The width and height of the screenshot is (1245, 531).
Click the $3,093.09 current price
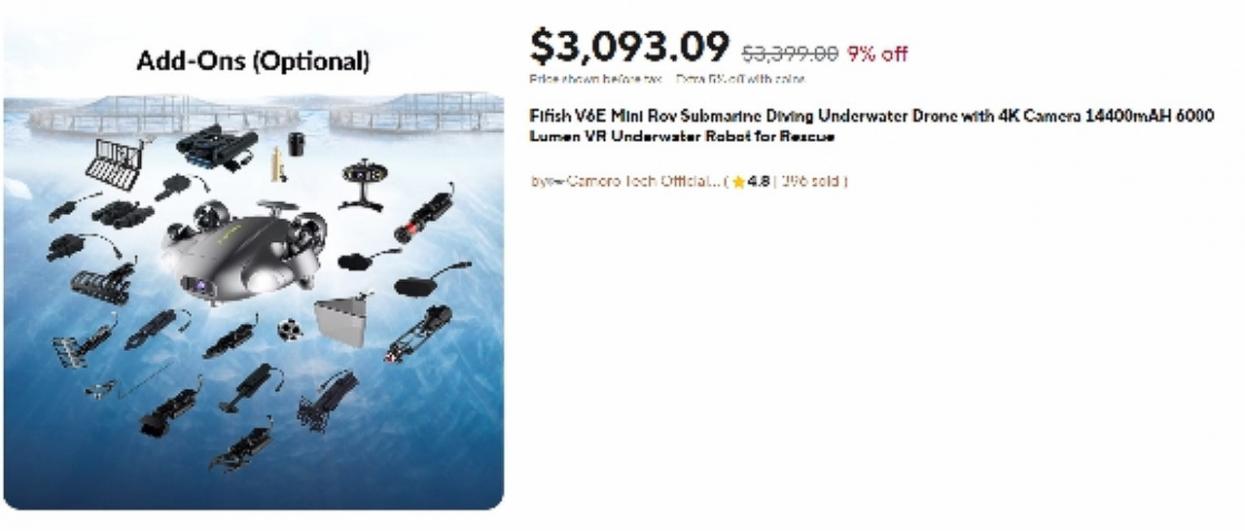tap(630, 46)
